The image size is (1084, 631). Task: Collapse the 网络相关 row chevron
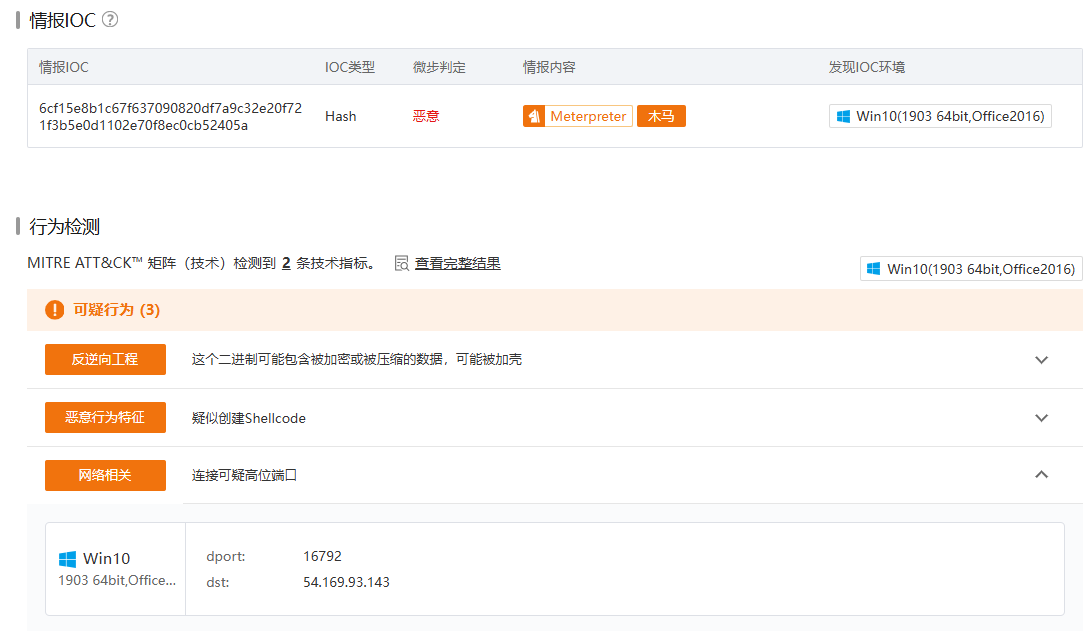tap(1041, 475)
